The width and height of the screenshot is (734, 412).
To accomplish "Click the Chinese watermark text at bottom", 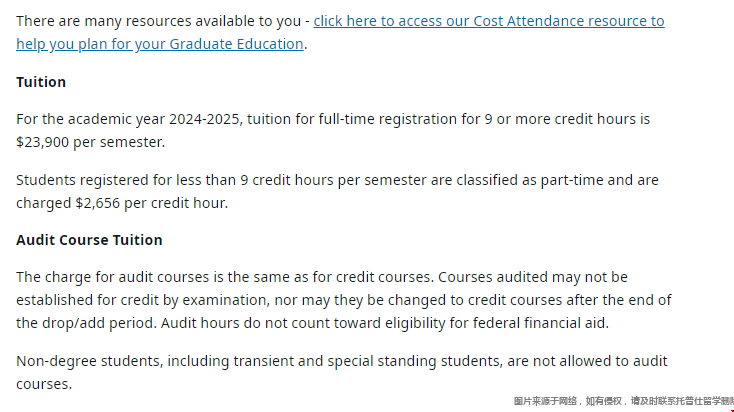I will (x=624, y=401).
